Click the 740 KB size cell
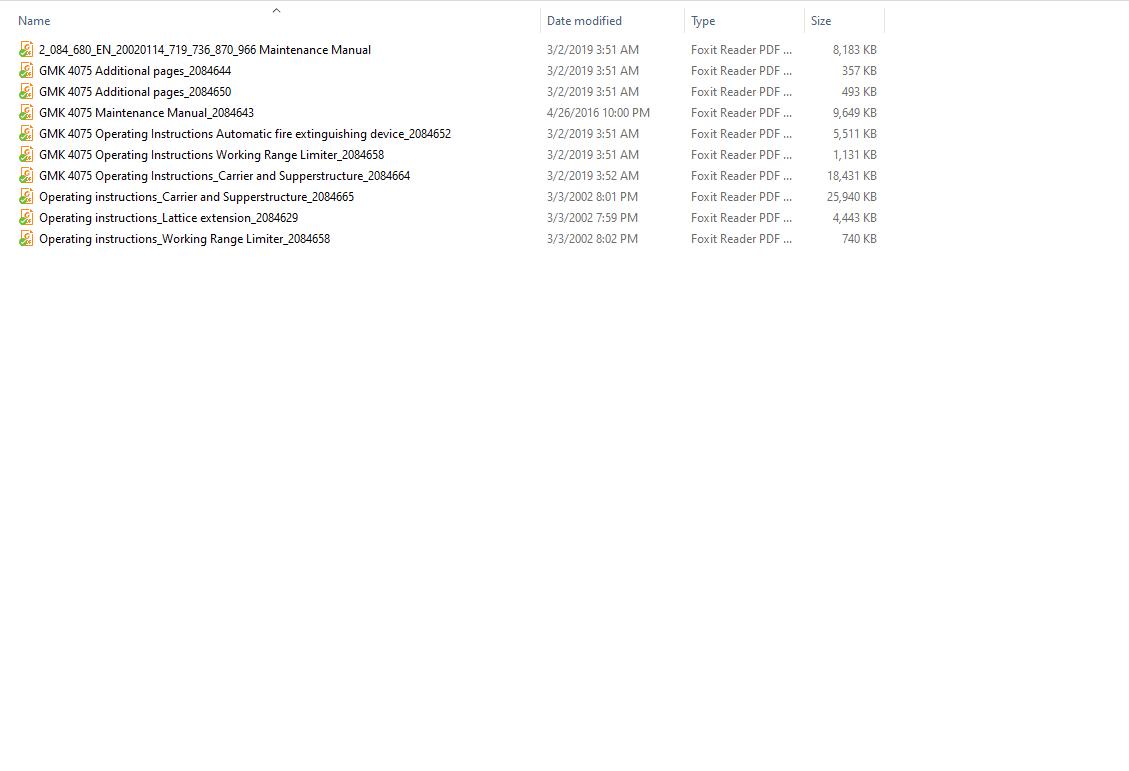1129x771 pixels. coord(859,238)
